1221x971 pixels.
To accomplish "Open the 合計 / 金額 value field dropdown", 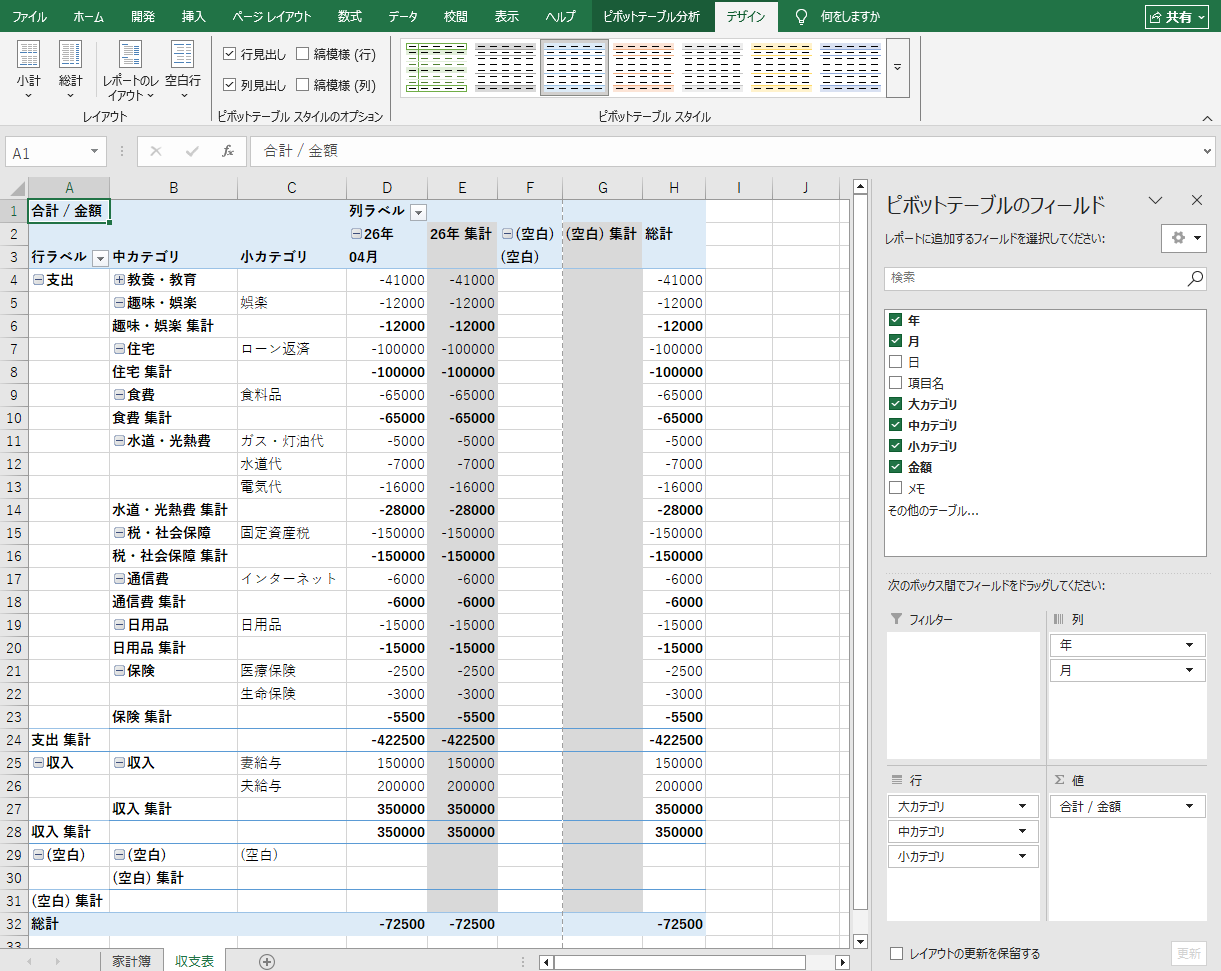I will (x=1189, y=806).
